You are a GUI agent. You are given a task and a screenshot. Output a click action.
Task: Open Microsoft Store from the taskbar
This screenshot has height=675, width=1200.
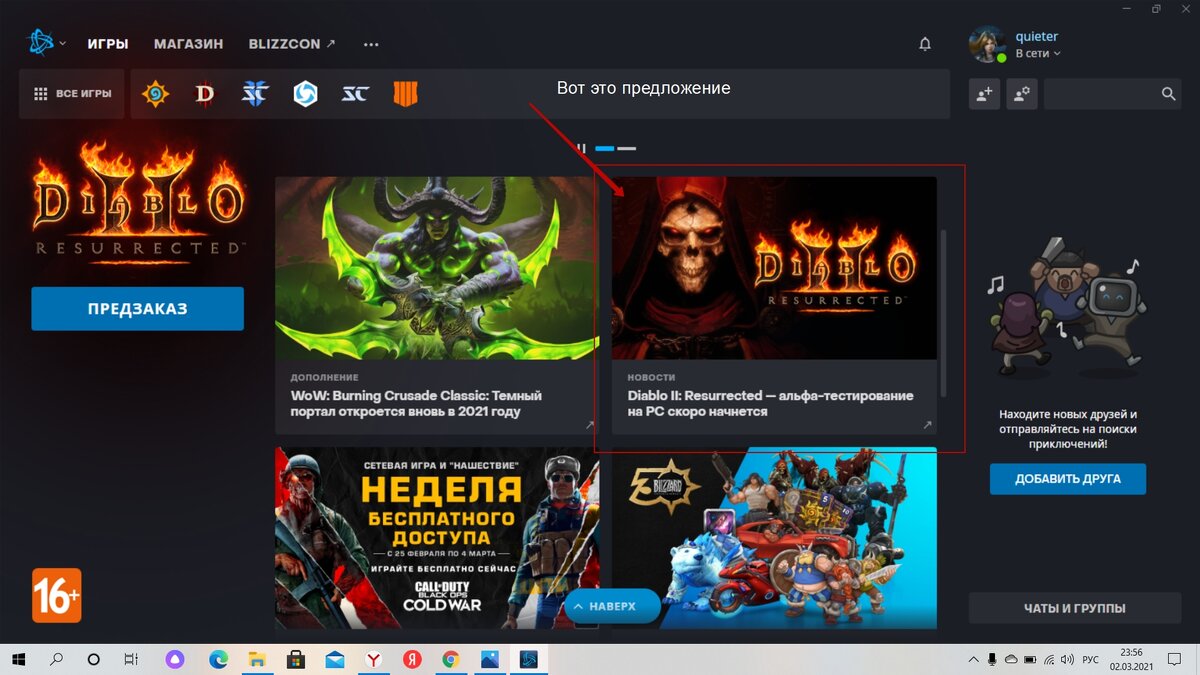click(x=296, y=660)
